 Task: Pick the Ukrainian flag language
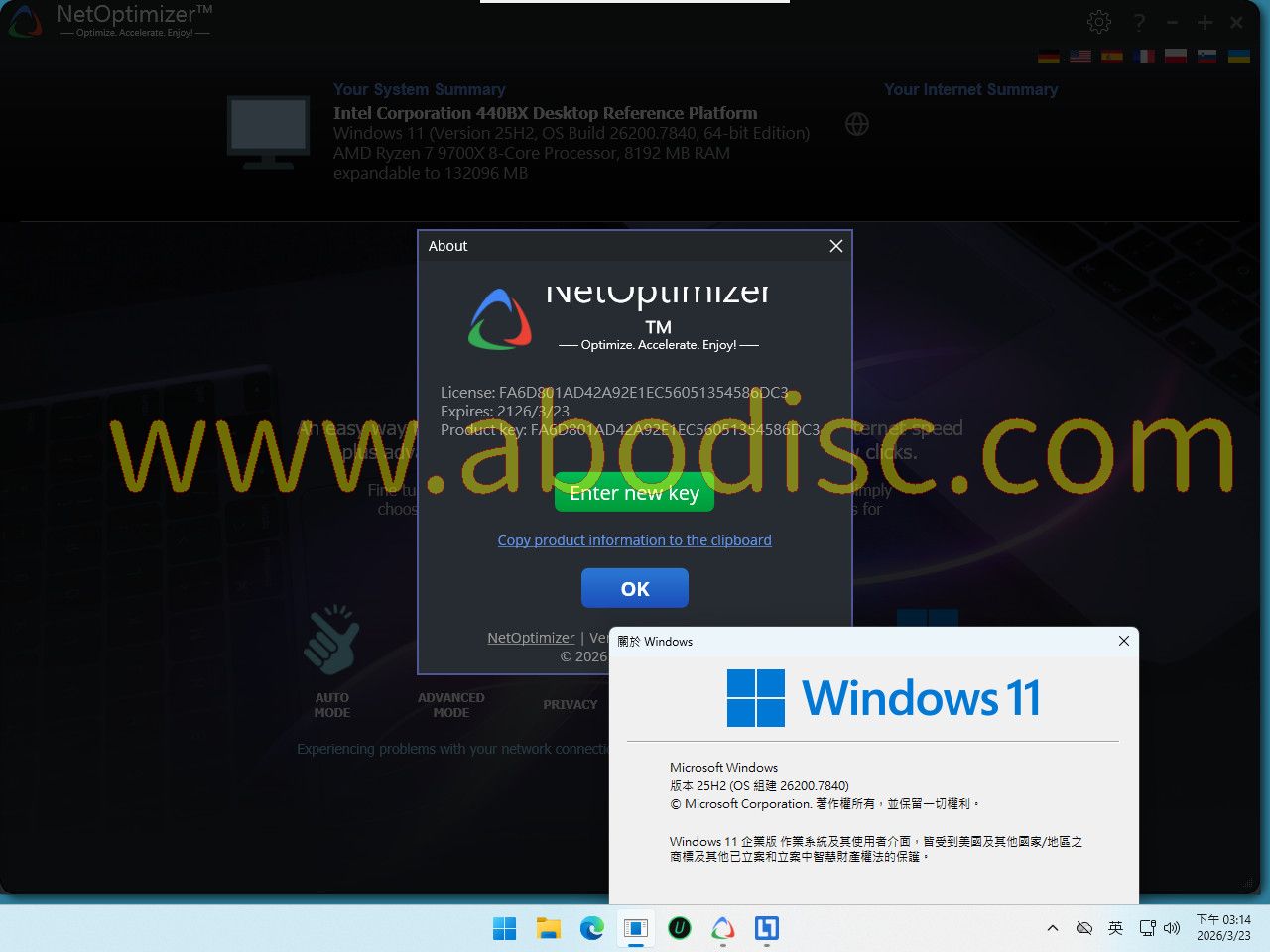pyautogui.click(x=1239, y=57)
